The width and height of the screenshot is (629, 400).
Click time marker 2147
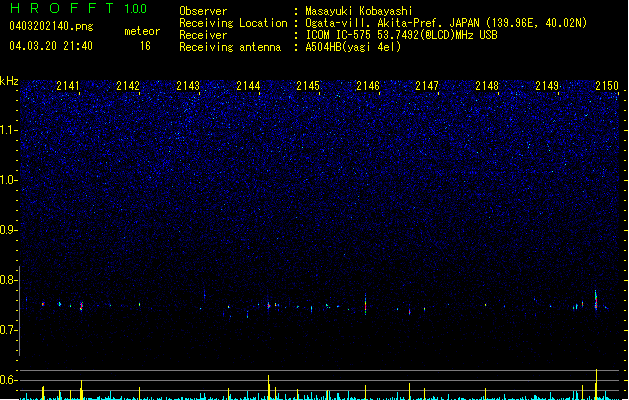[427, 85]
